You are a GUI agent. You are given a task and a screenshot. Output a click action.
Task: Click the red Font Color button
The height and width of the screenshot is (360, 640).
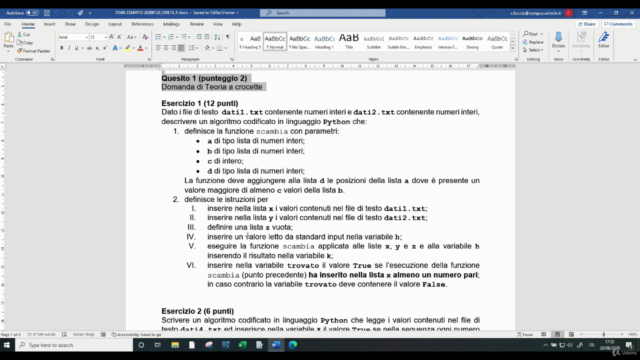[140, 48]
